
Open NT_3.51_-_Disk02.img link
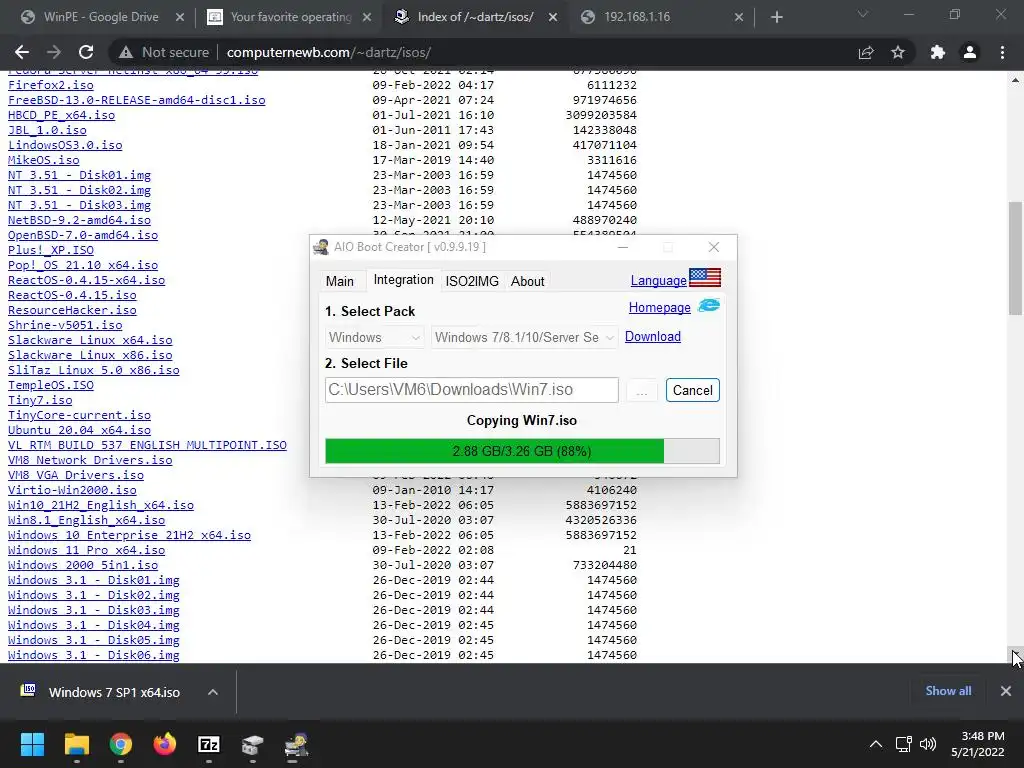pyautogui.click(x=79, y=190)
